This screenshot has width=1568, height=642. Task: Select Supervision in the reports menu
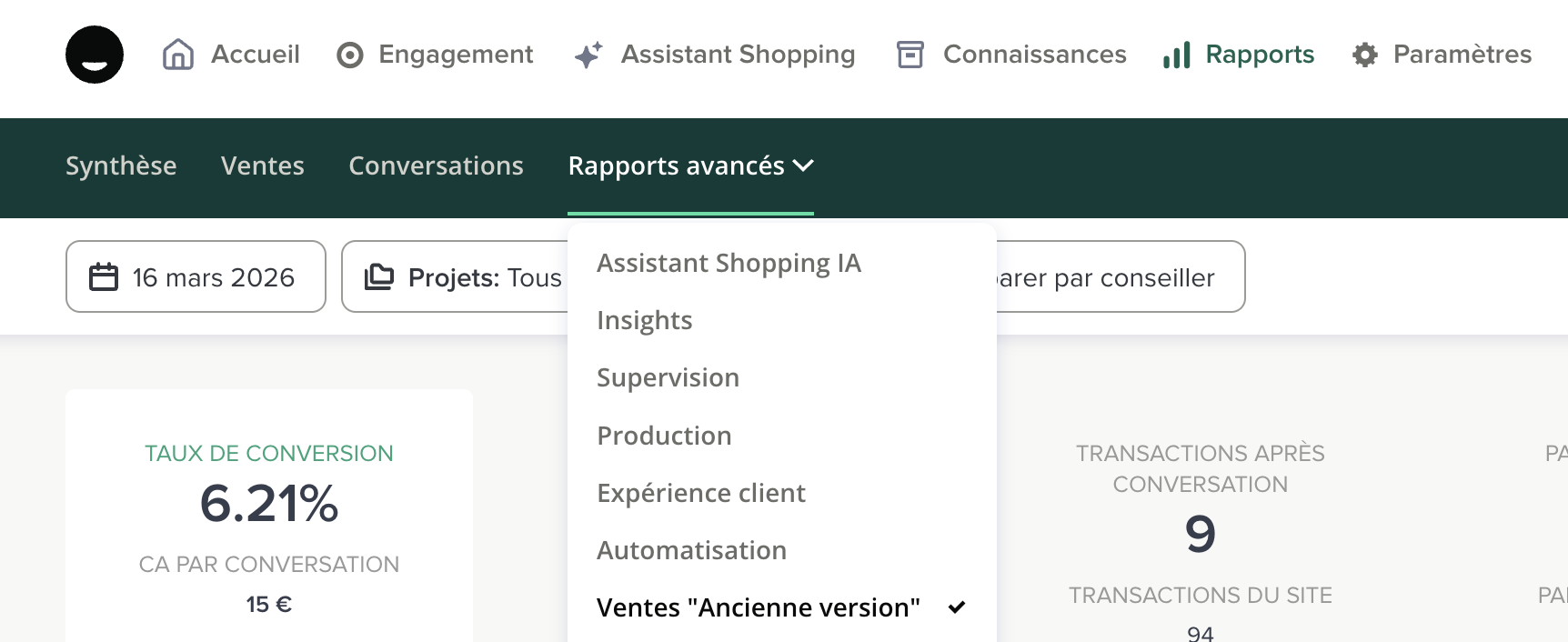[x=668, y=377]
